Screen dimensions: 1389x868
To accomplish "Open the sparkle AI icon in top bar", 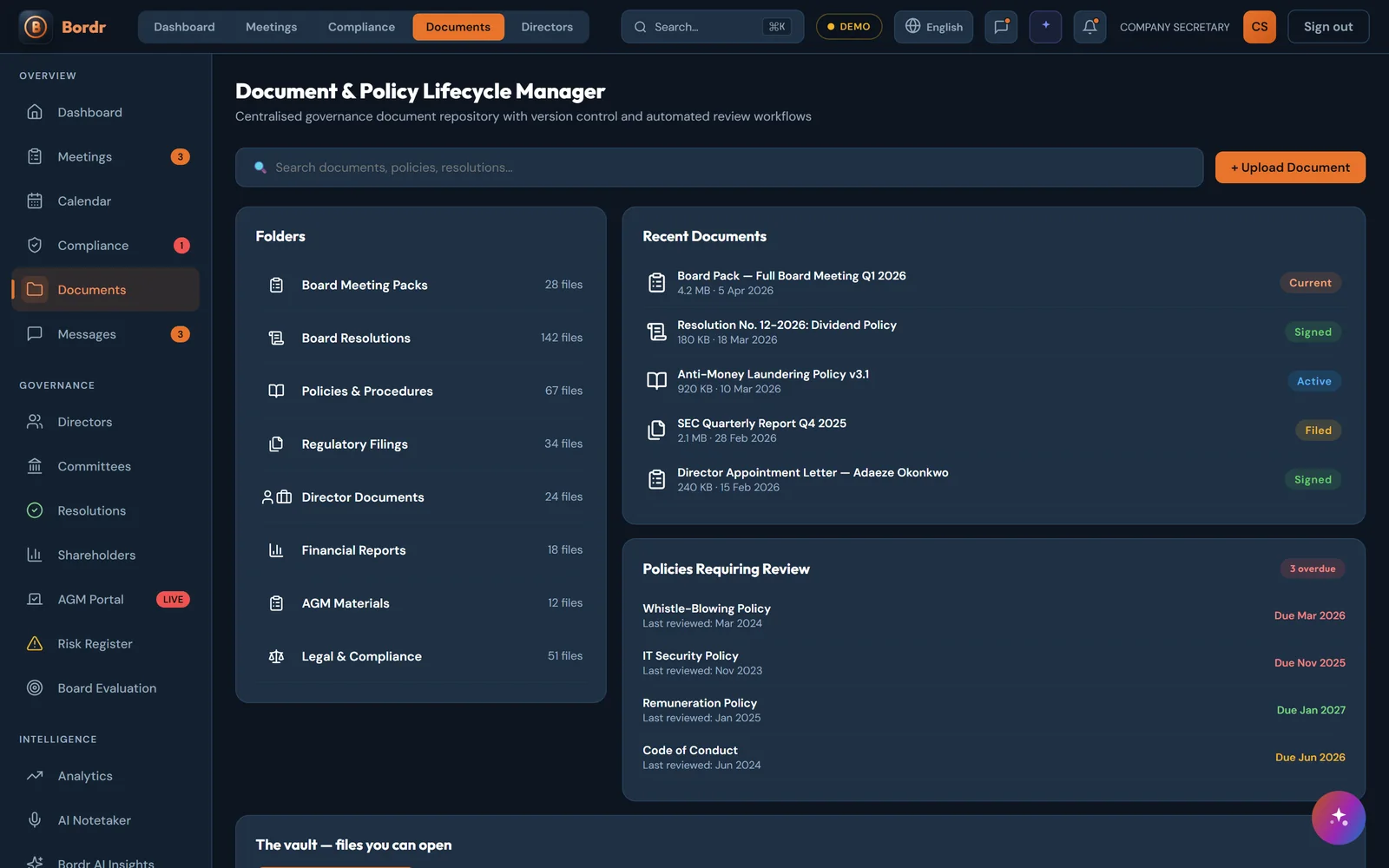I will click(x=1045, y=27).
